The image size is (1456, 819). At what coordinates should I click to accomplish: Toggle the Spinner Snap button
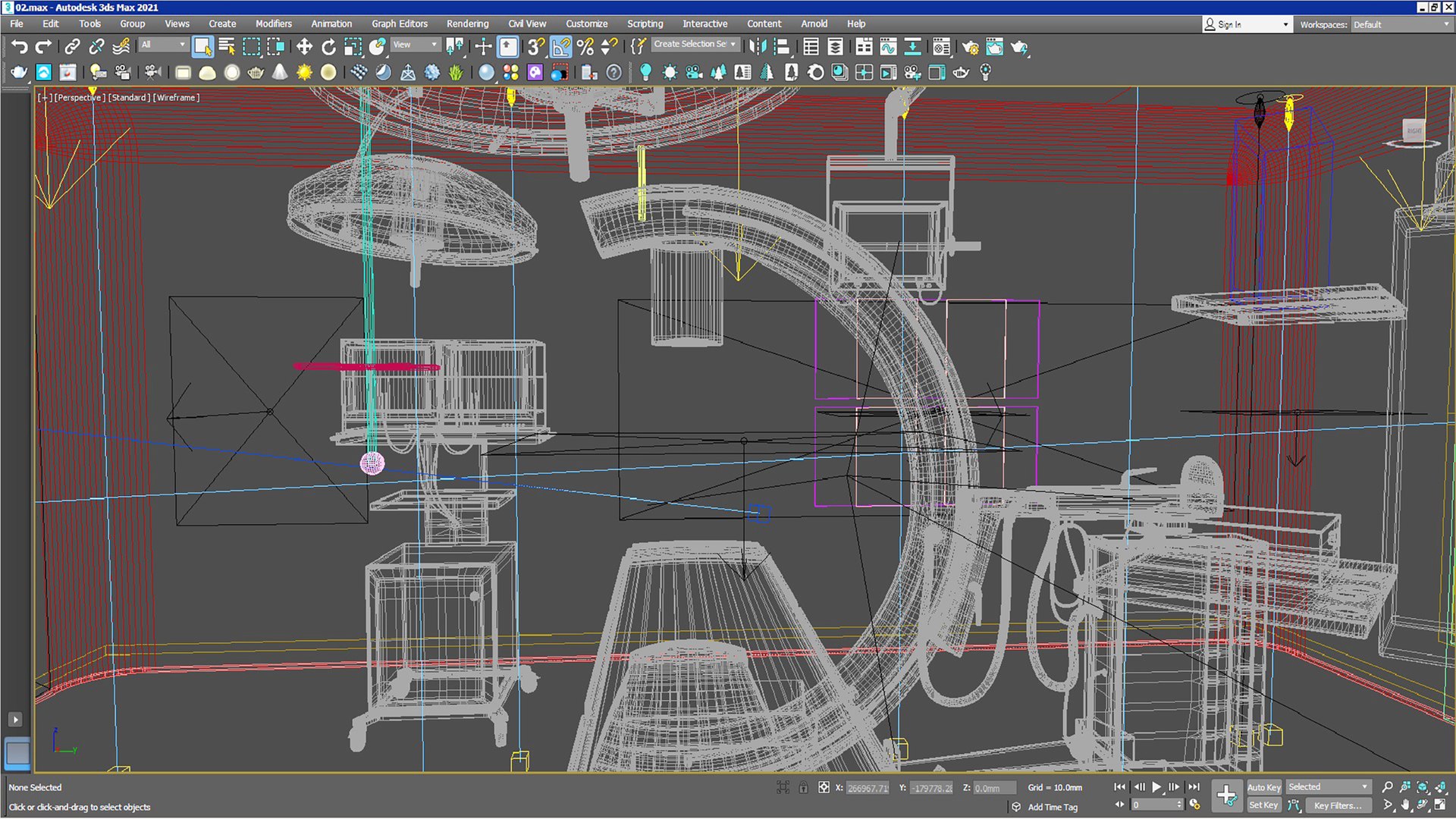click(x=609, y=47)
